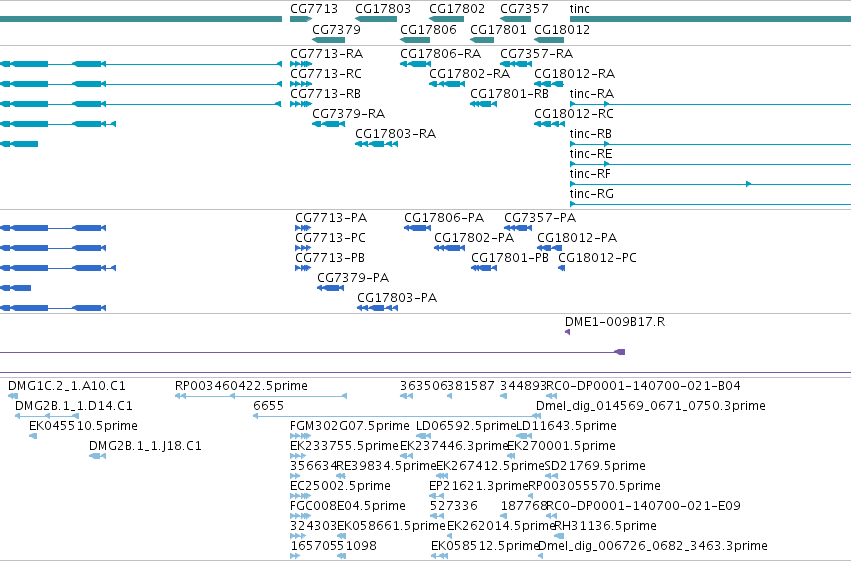Click EST EK262014.5prime

[501, 526]
